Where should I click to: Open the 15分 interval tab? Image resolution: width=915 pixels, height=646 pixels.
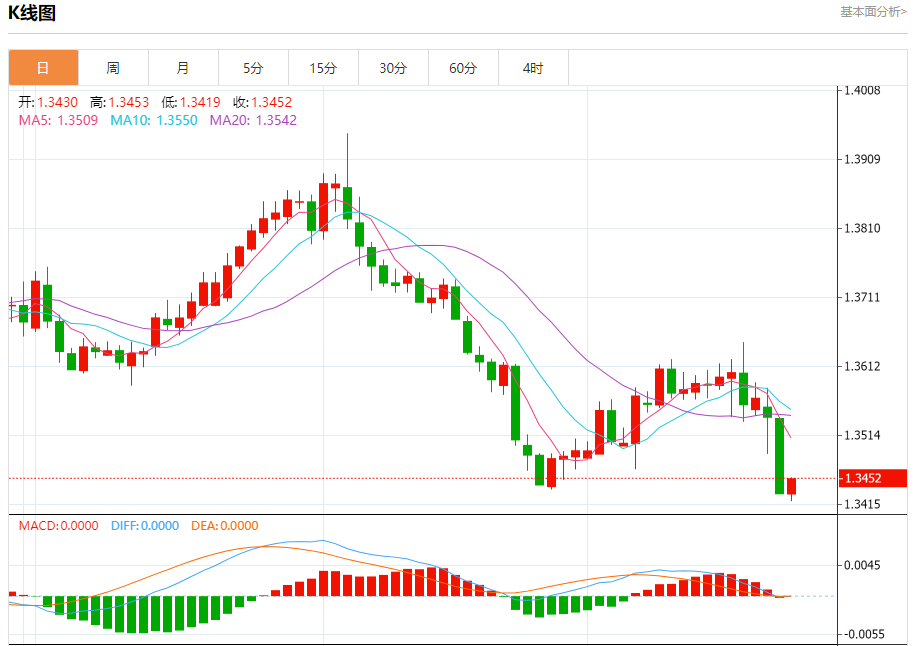[323, 68]
